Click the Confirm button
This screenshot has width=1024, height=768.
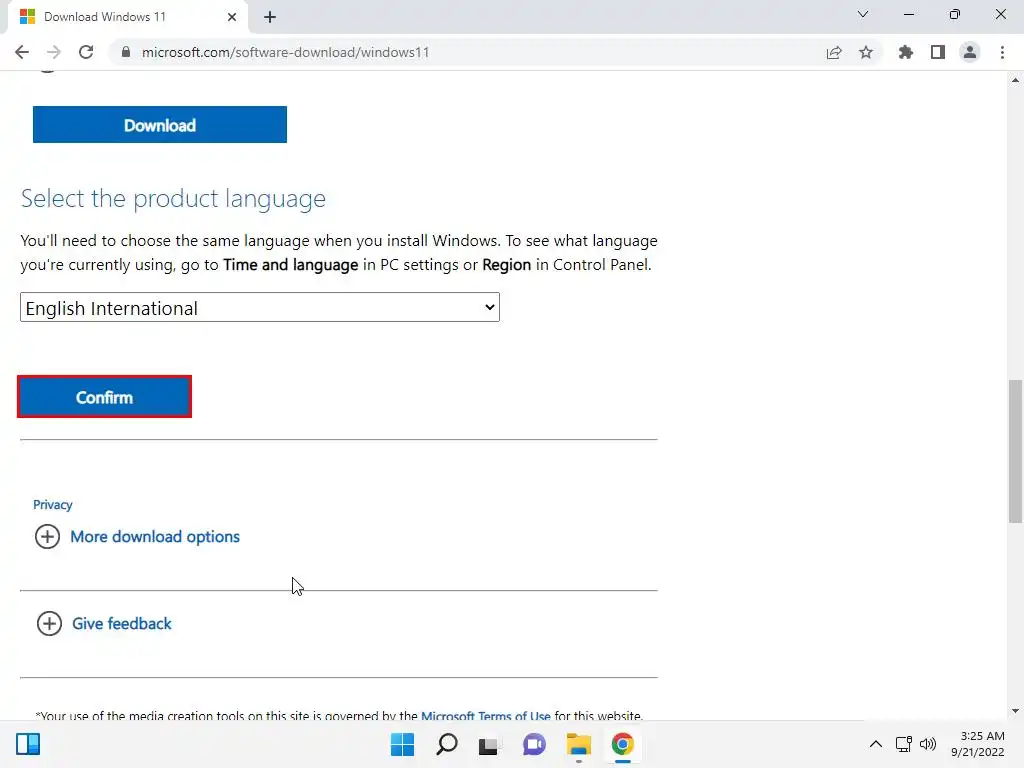104,397
